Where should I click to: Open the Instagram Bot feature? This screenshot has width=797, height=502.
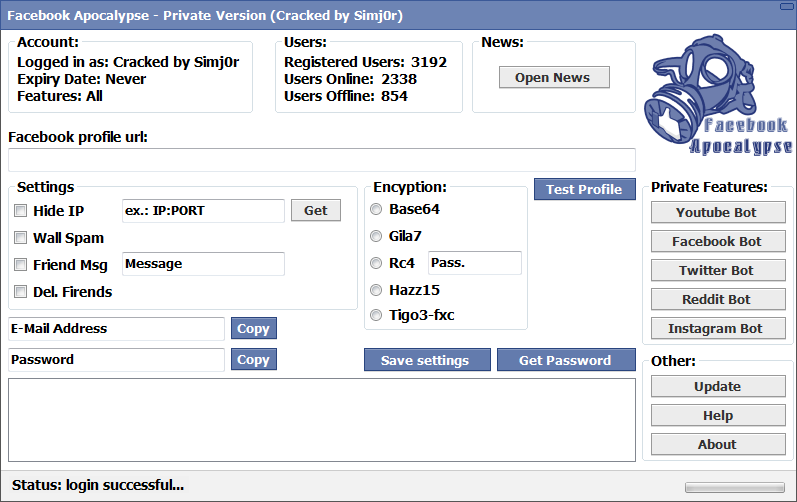pyautogui.click(x=718, y=328)
